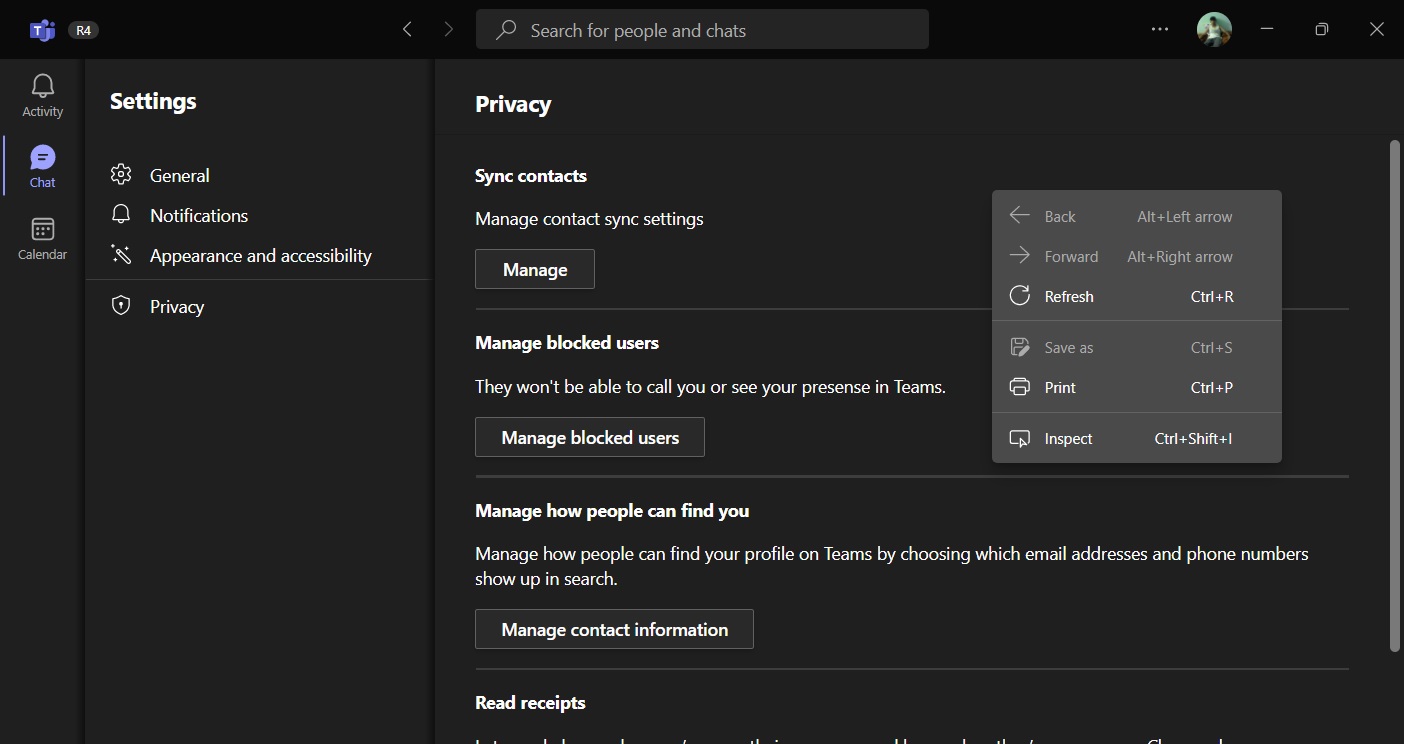Image resolution: width=1404 pixels, height=744 pixels.
Task: Go forward with the right chevron arrow
Action: pyautogui.click(x=448, y=30)
